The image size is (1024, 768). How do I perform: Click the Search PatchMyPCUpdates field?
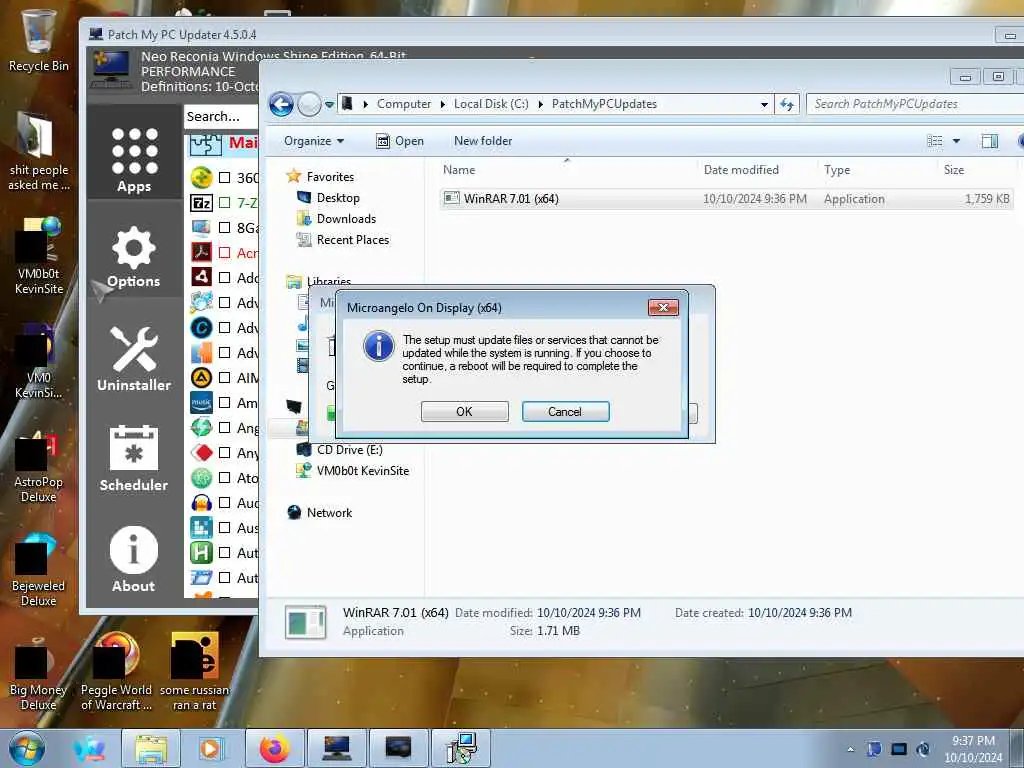click(x=914, y=104)
